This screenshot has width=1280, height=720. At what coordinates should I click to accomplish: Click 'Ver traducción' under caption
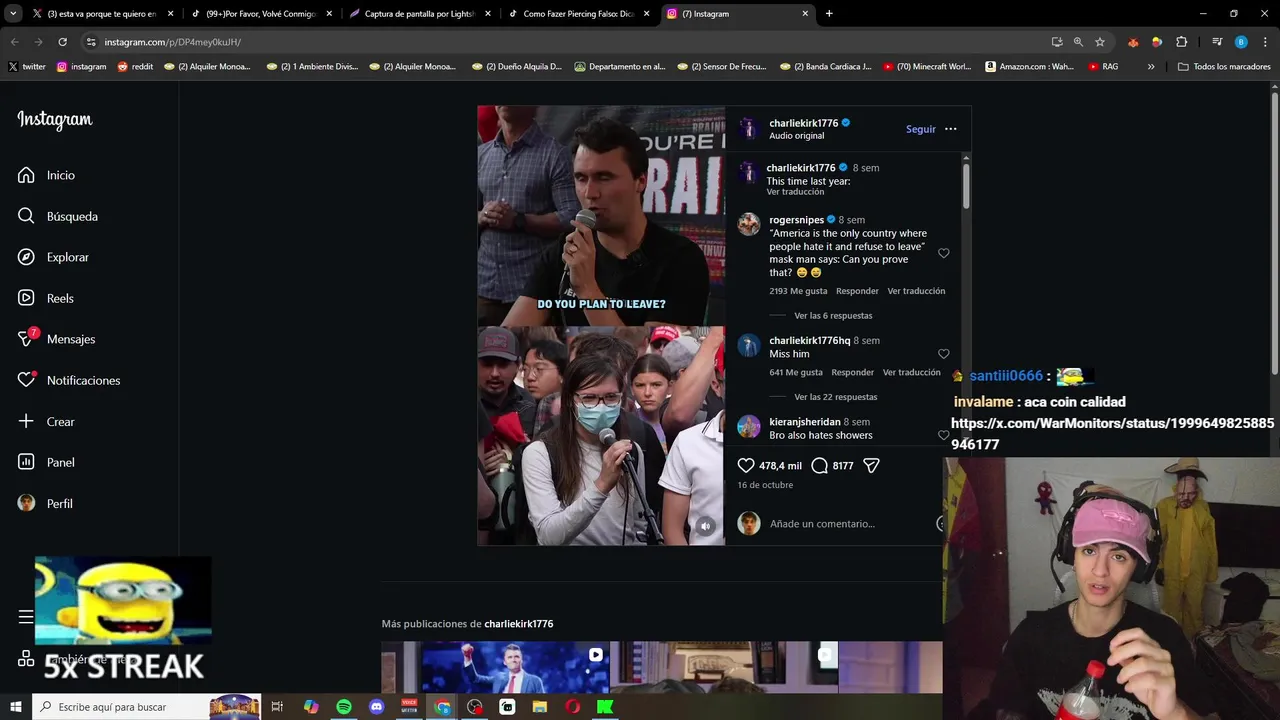point(796,192)
